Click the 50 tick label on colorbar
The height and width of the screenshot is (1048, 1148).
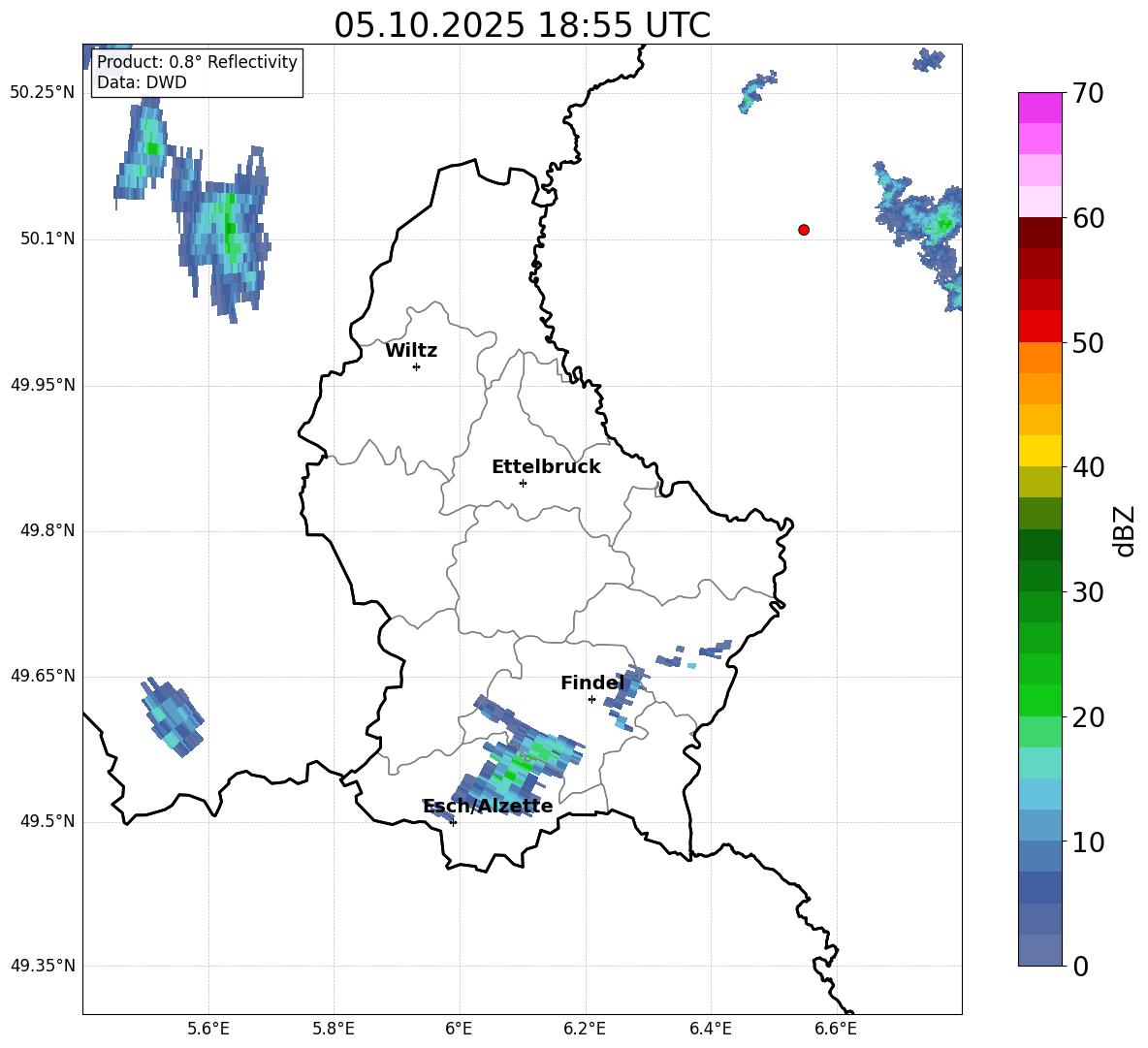[1088, 343]
